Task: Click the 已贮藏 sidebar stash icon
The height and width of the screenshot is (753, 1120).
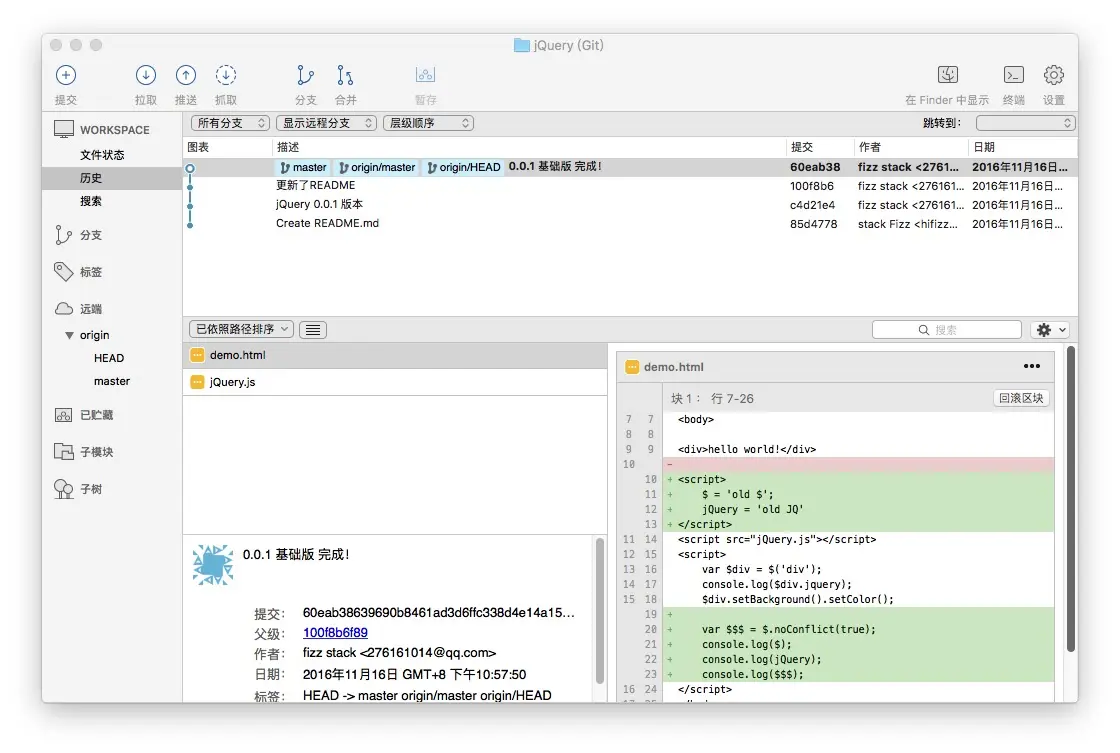Action: pos(64,415)
